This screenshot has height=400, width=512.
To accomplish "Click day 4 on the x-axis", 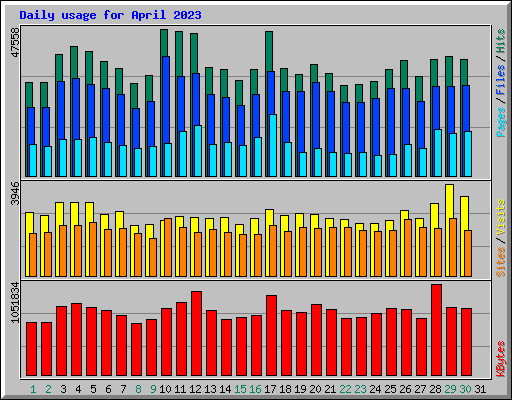I will pyautogui.click(x=78, y=389).
